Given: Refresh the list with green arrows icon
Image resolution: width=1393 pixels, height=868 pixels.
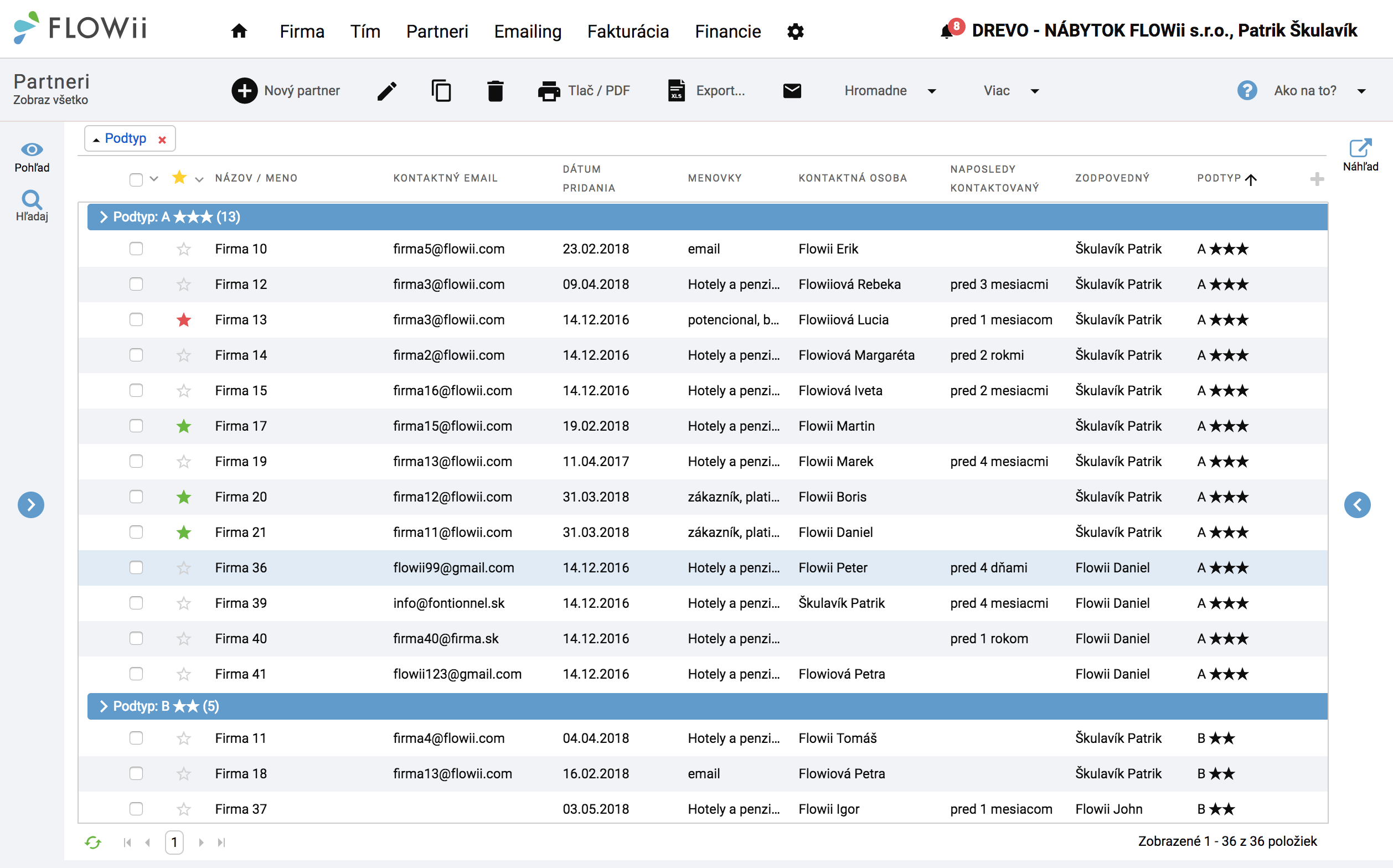Looking at the screenshot, I should [93, 842].
